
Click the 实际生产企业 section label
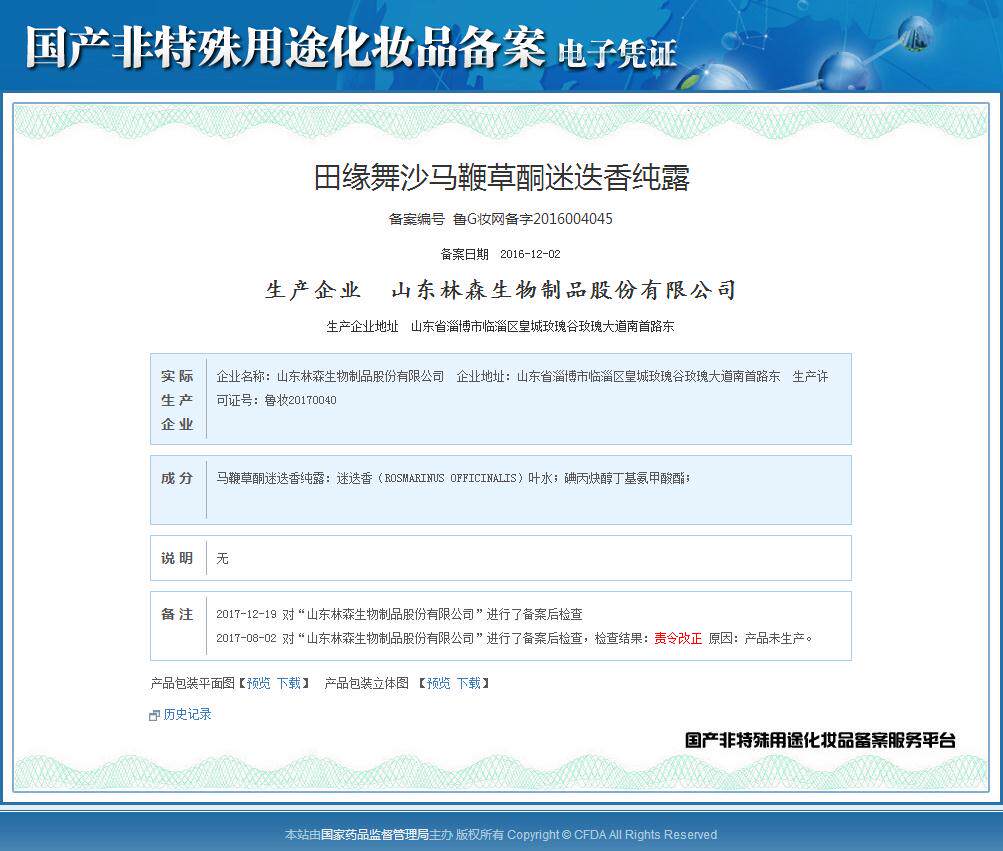coord(177,400)
